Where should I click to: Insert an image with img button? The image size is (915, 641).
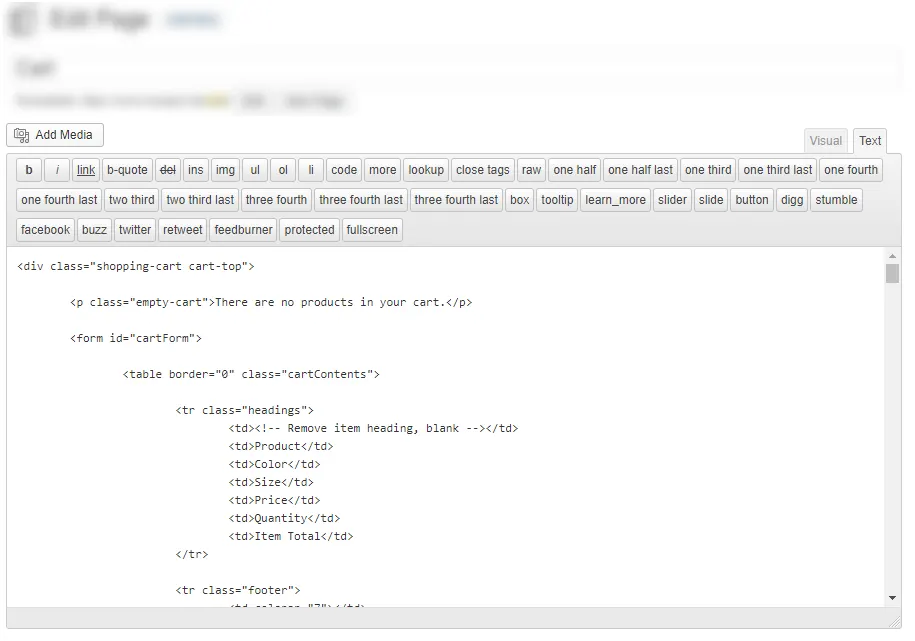point(225,170)
